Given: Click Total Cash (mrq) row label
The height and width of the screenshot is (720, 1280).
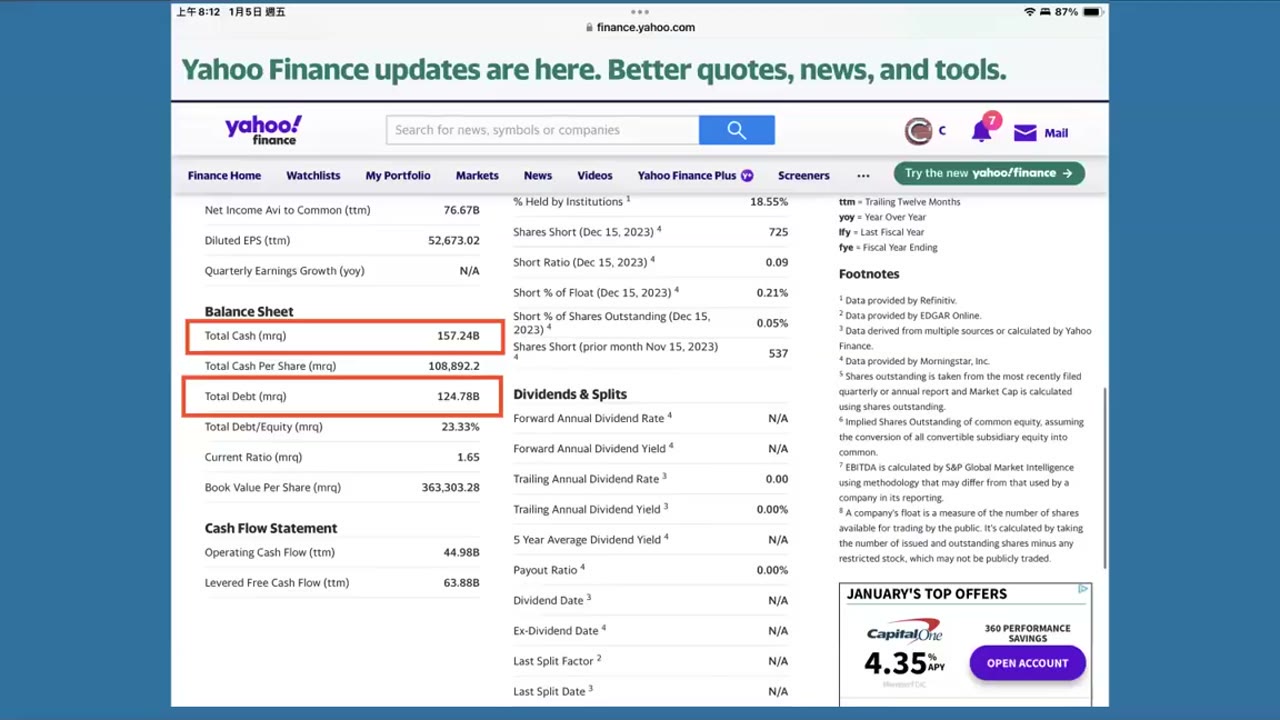Looking at the screenshot, I should (245, 336).
